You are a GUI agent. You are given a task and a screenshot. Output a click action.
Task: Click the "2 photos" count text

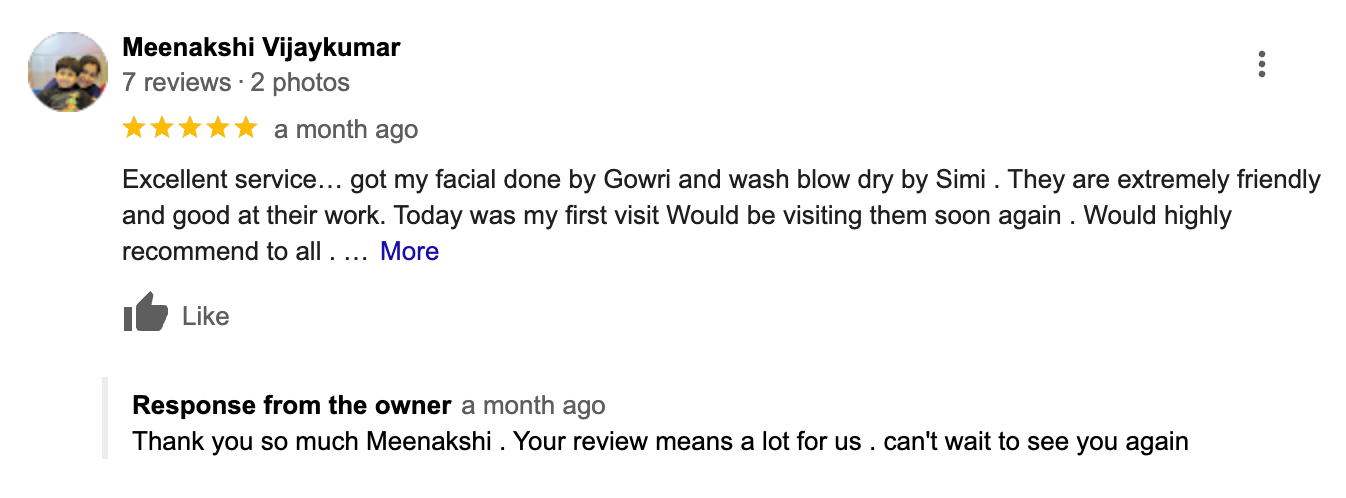pos(300,82)
